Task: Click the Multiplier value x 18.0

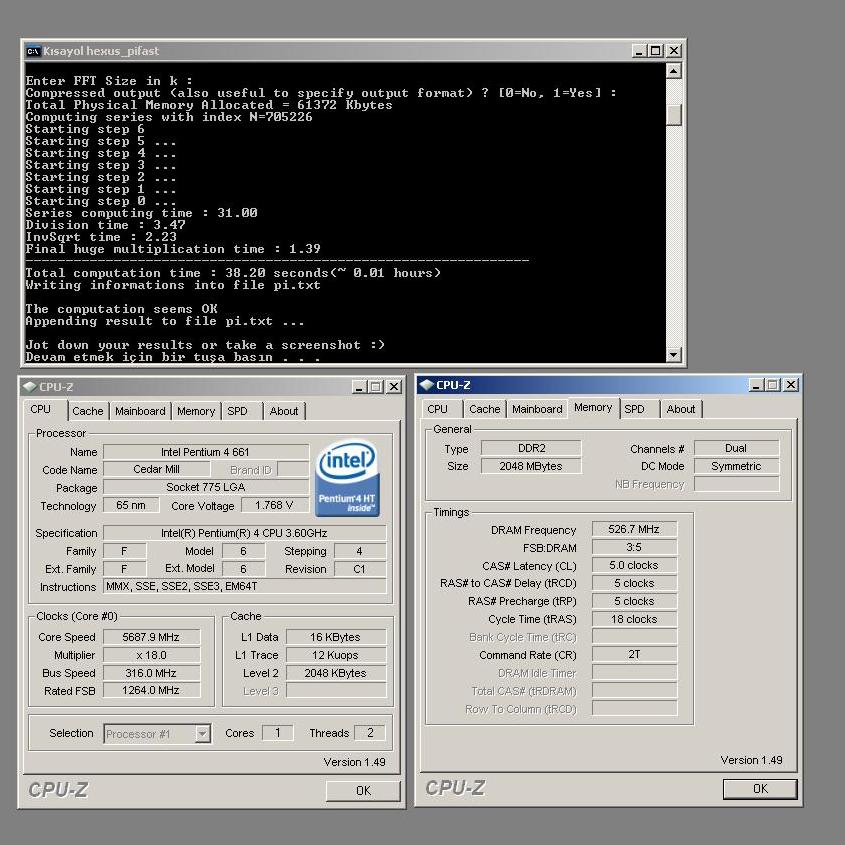Action: pos(151,655)
